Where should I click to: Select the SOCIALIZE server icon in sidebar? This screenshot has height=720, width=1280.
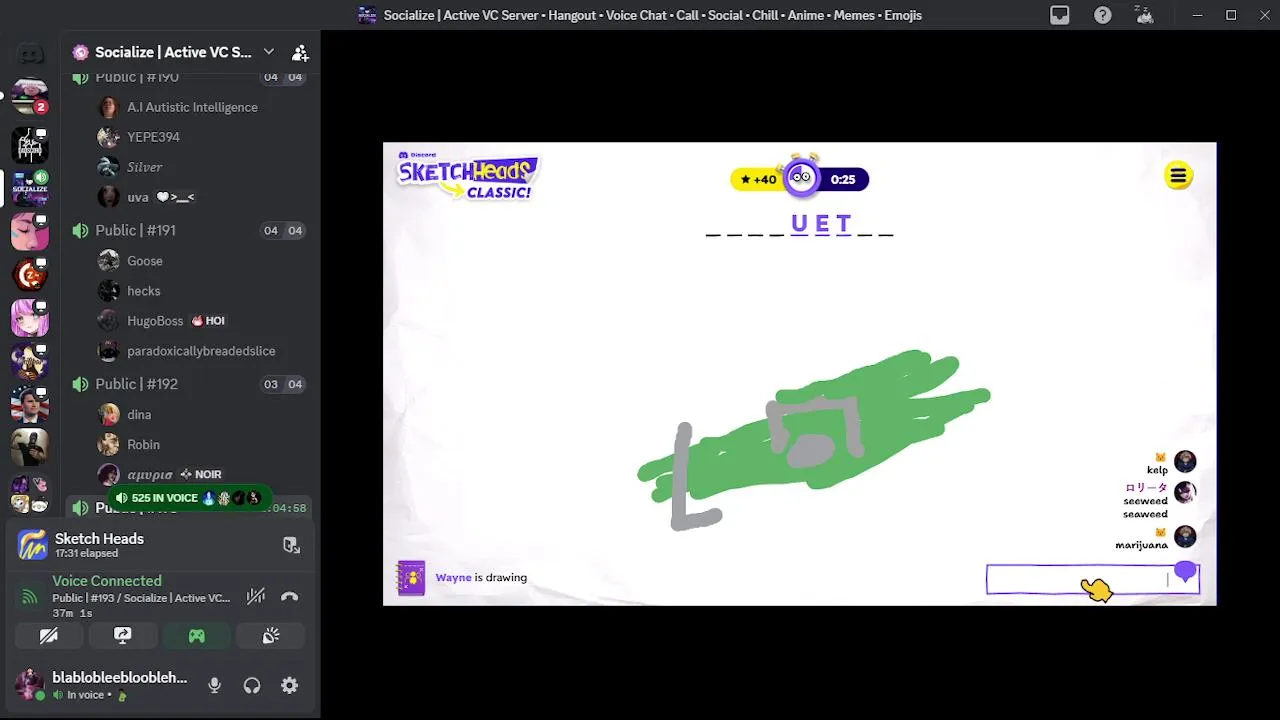(x=30, y=188)
